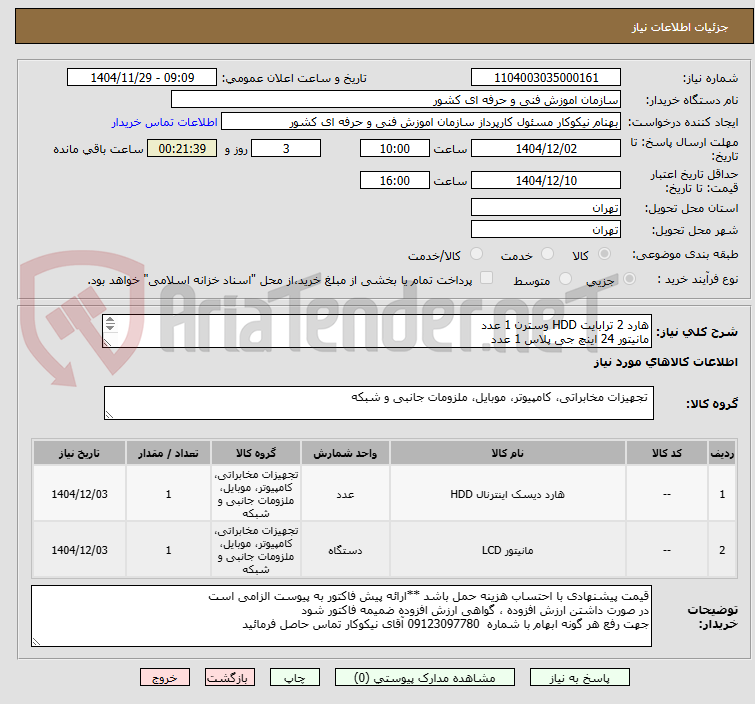Click the request creator field بهنام نیکوکار

421,122
